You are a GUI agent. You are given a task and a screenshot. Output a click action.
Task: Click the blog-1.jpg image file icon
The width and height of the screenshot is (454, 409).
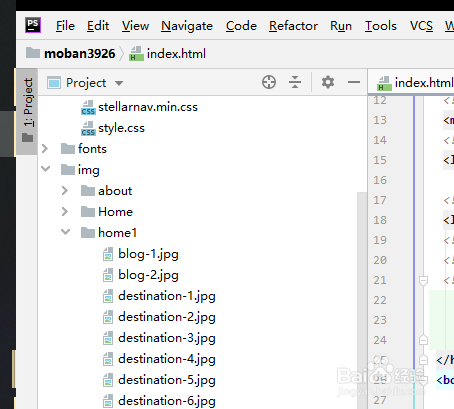coord(108,254)
